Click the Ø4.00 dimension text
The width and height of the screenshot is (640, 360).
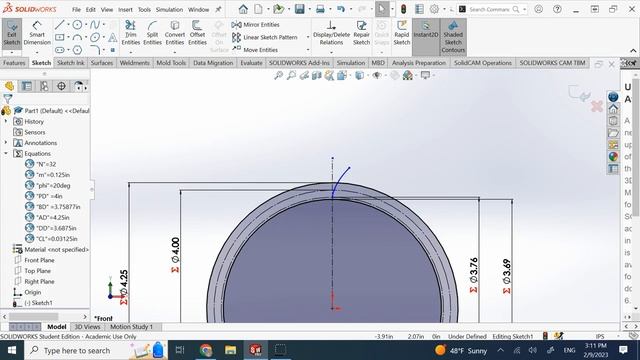point(175,250)
